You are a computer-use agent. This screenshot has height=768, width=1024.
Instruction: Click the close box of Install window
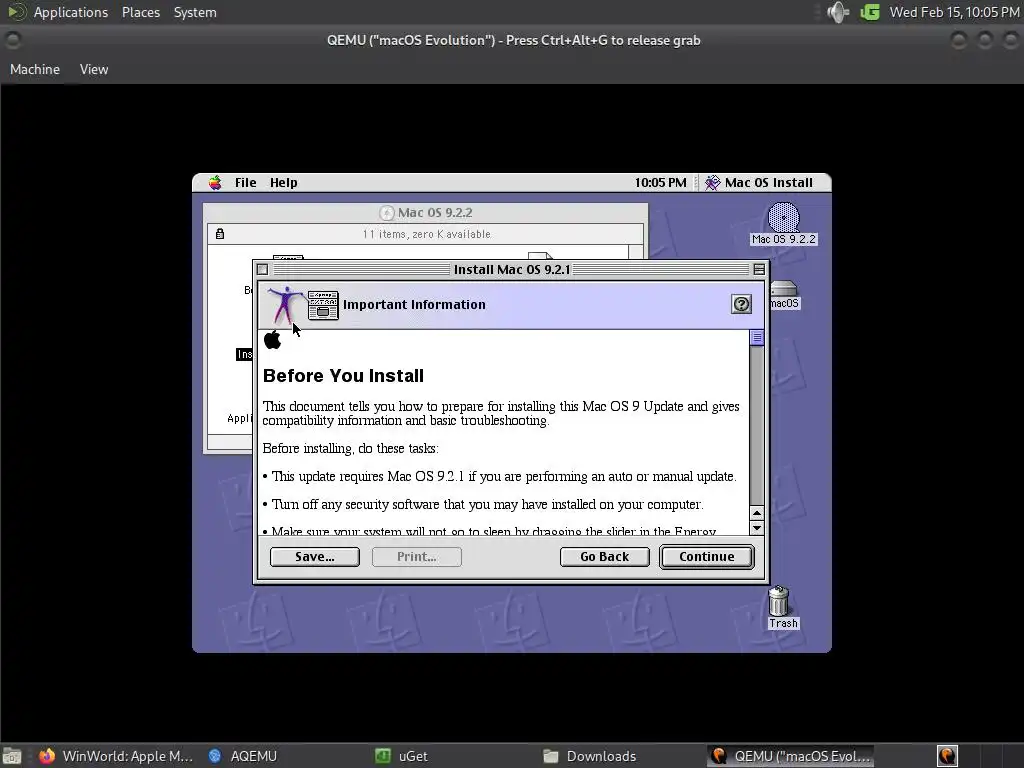tap(263, 270)
